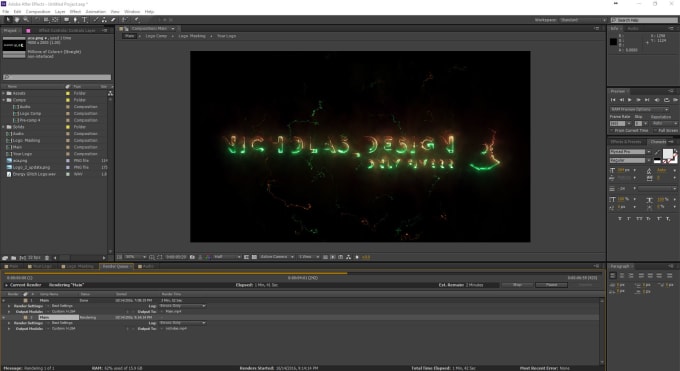Open resolution dropdown showing Half

[227, 257]
